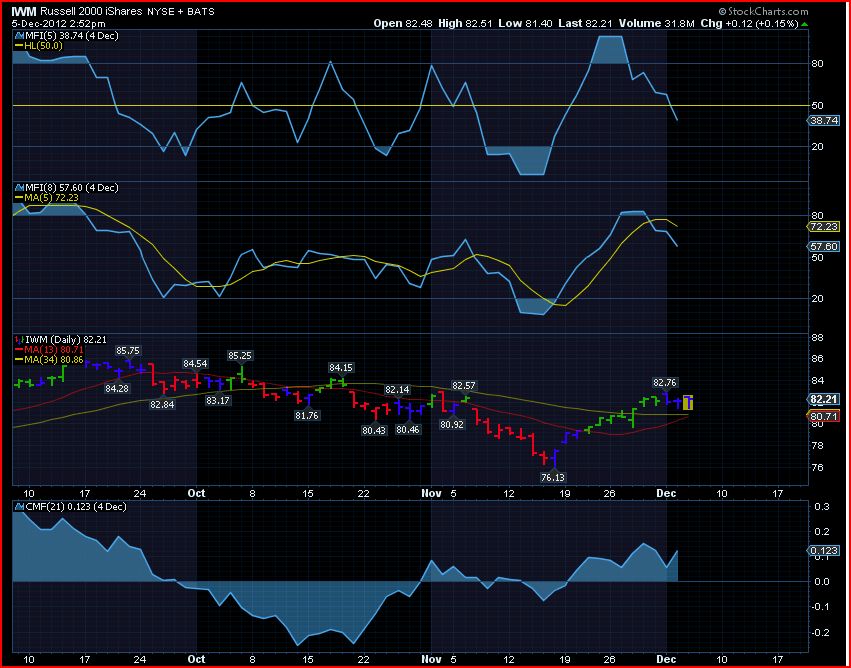Click the 5-Dec-2012 2:52pm timestamp

(59, 23)
